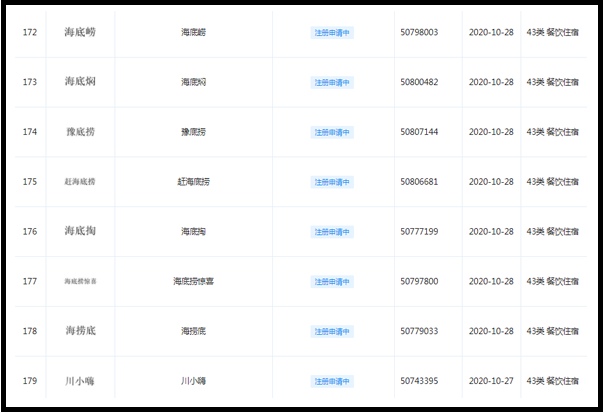Select the 海捞底 trademark logo image
The image size is (603, 413).
[79, 331]
